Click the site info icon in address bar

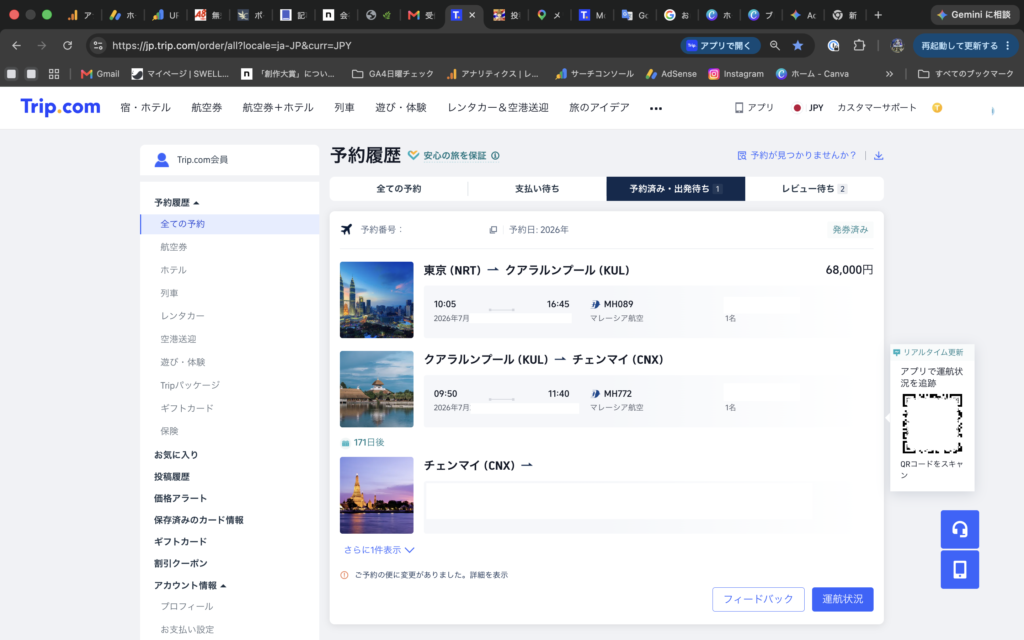(98, 46)
